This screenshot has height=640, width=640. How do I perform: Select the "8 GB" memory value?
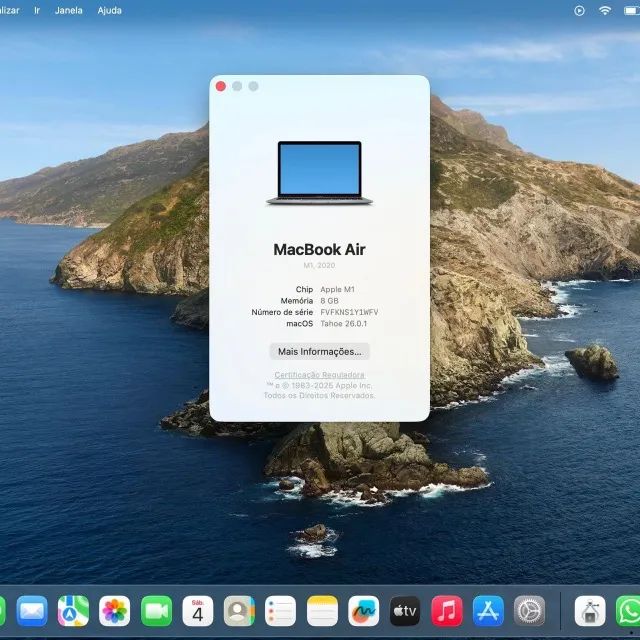tap(329, 301)
